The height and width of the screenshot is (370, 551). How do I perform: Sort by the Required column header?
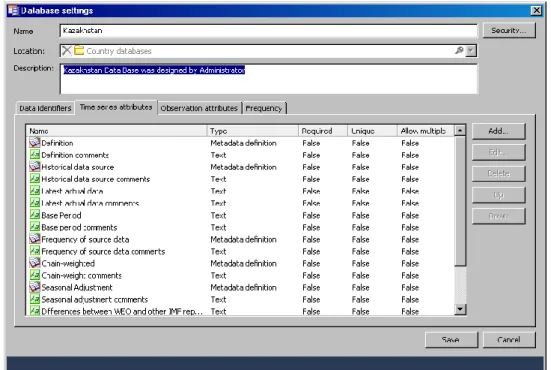pyautogui.click(x=323, y=131)
